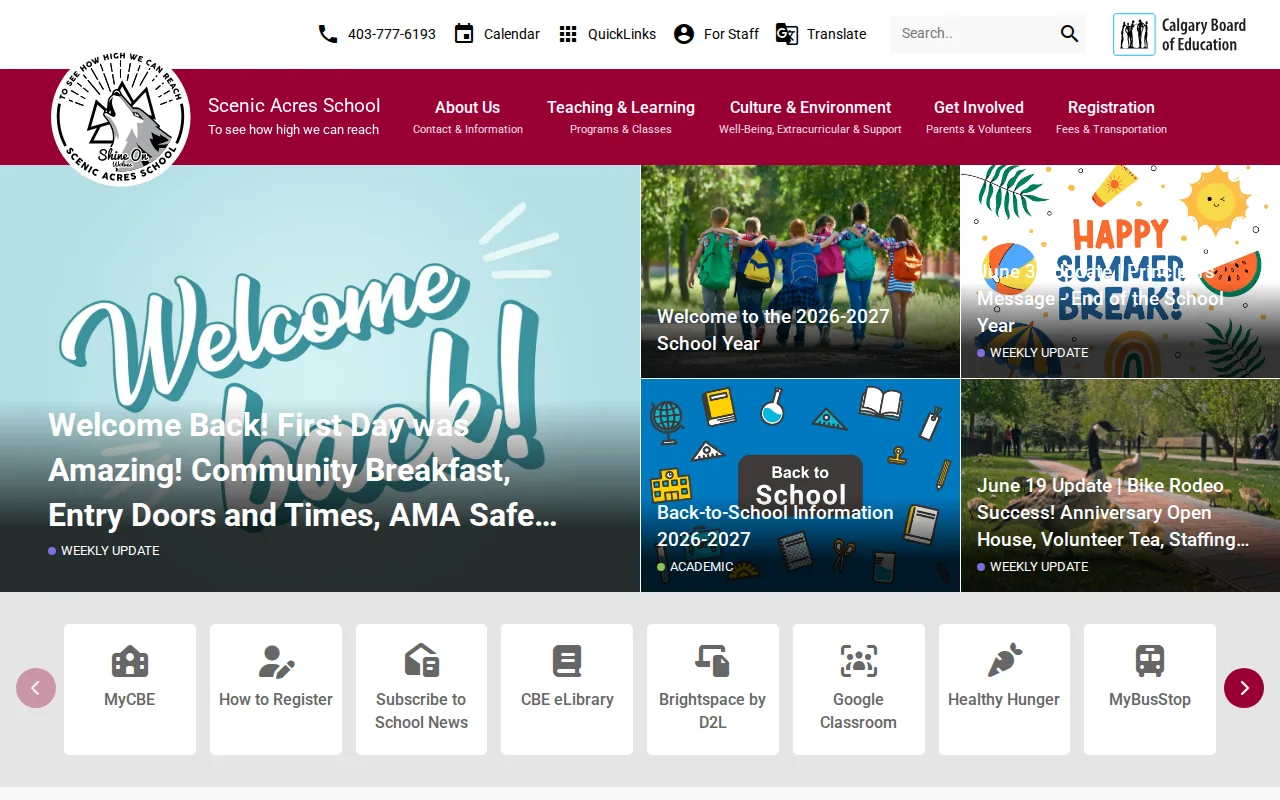Click the MyCBE label text
The image size is (1280, 800).
pyautogui.click(x=130, y=700)
